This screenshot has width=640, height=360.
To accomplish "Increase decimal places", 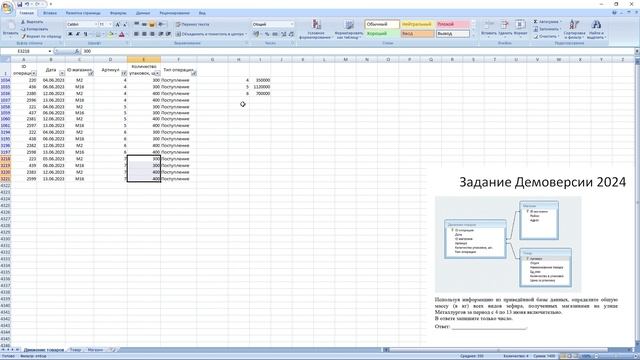I will (284, 34).
